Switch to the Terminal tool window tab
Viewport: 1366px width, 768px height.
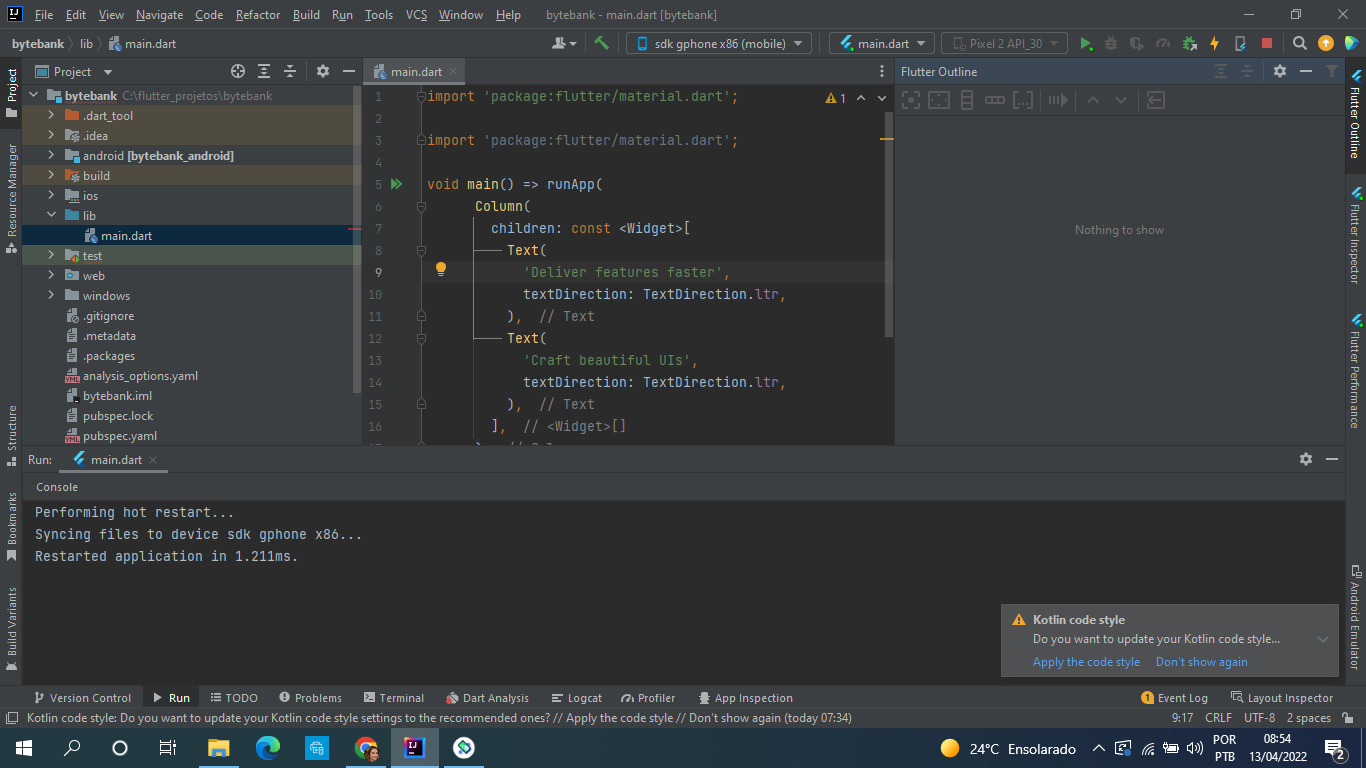394,698
